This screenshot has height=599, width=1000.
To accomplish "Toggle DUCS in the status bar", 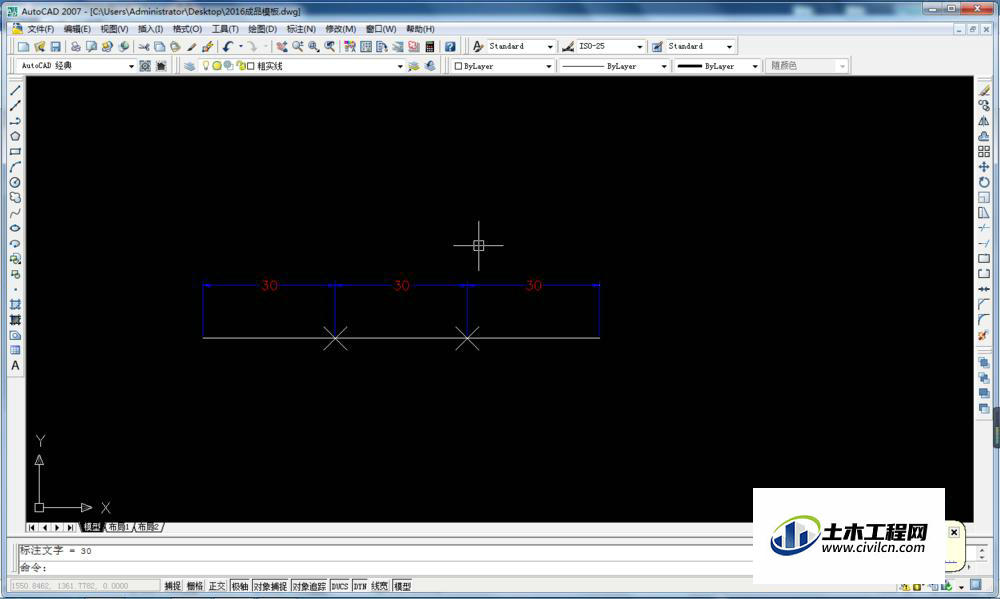I will point(340,586).
